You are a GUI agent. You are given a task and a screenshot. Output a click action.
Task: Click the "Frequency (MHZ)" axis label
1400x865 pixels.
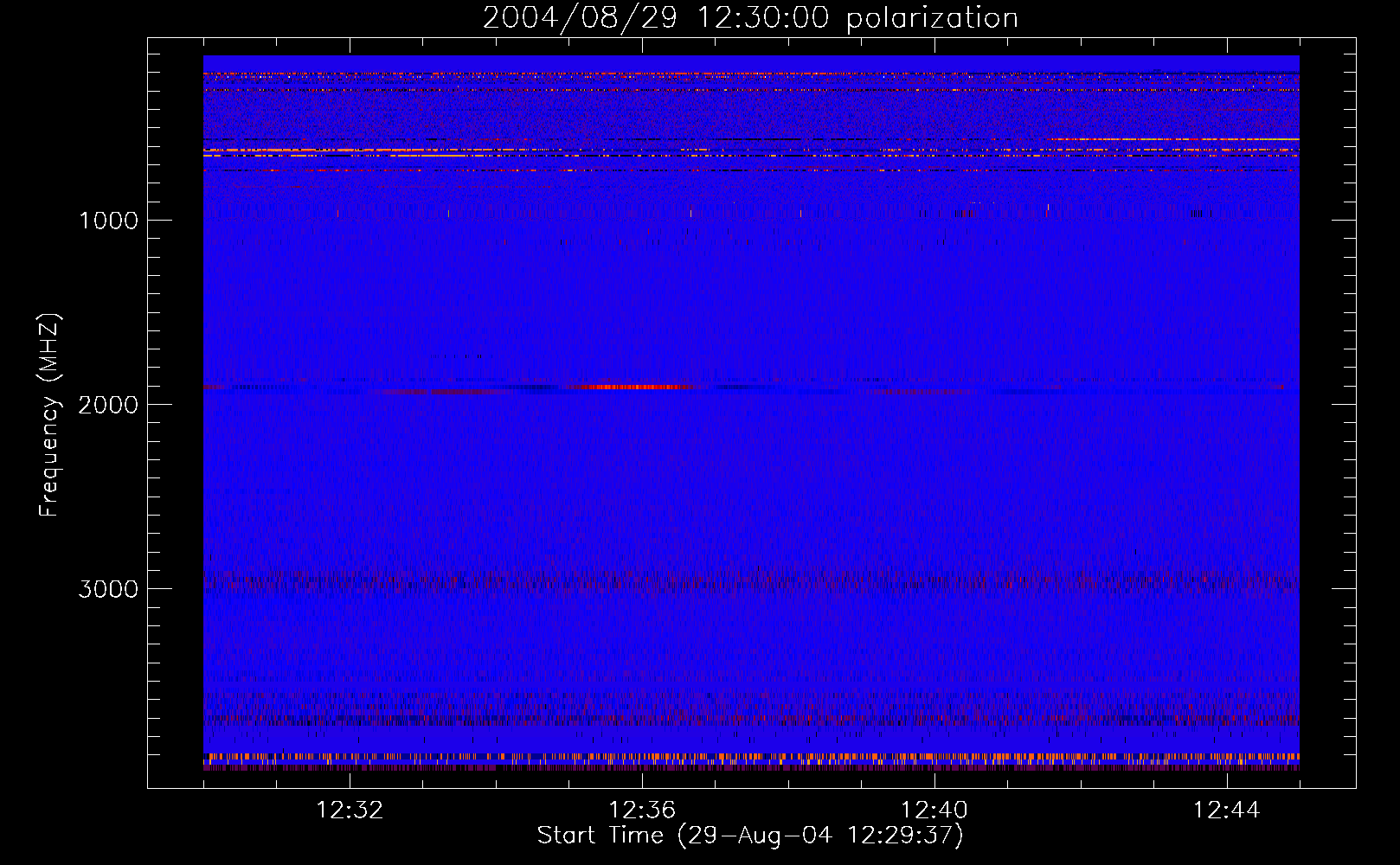click(49, 415)
